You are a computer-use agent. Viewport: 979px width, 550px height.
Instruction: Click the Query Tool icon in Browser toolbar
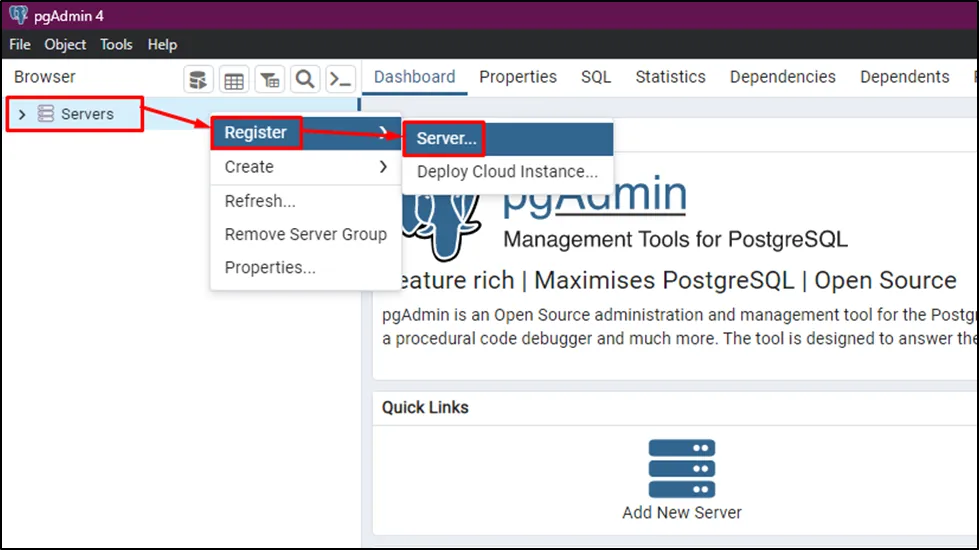(198, 80)
